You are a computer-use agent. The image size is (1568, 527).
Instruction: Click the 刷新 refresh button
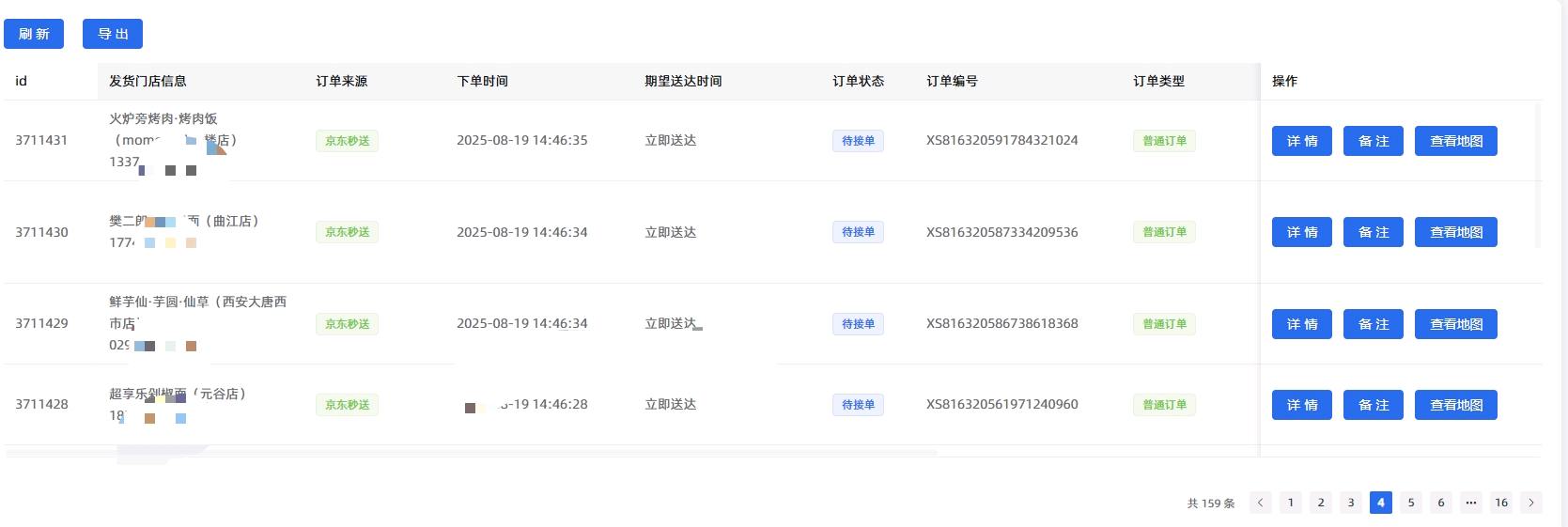coord(34,34)
